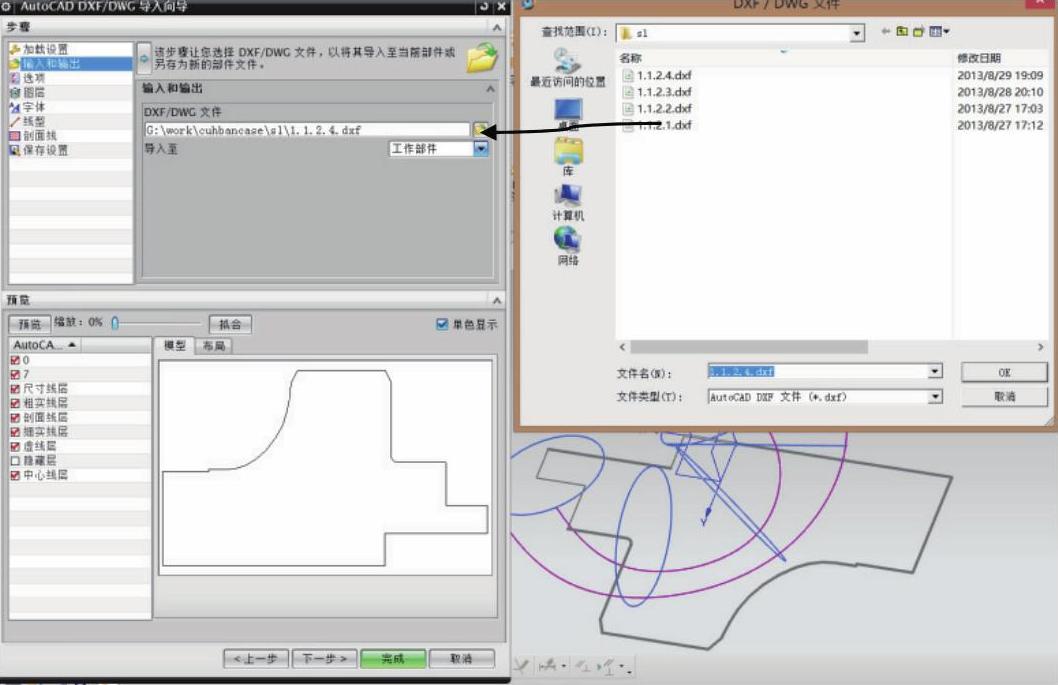Image resolution: width=1058 pixels, height=685 pixels.
Task: Uncheck the 单色显示 checkbox
Action: click(442, 324)
